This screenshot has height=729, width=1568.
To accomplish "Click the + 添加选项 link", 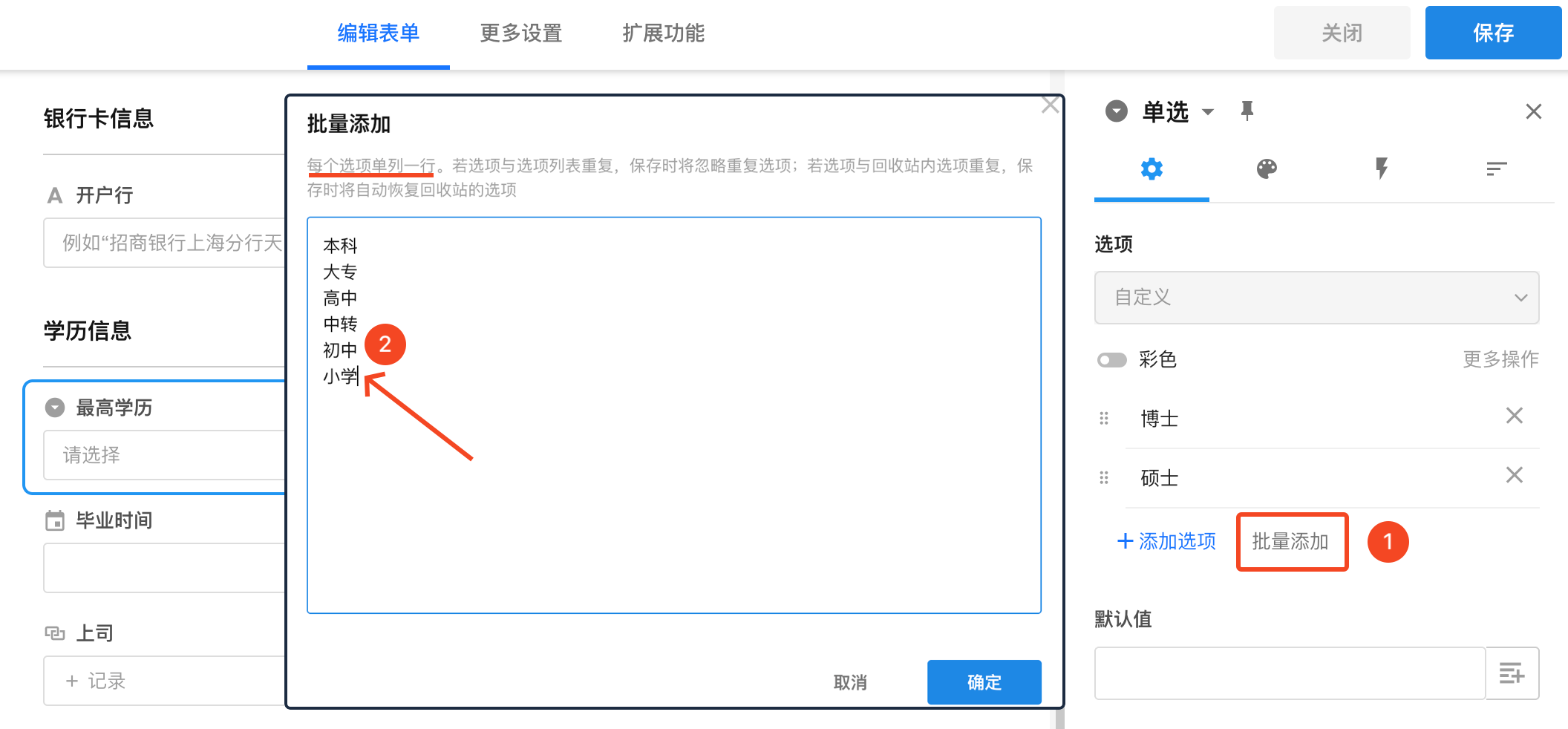I will click(x=1166, y=541).
